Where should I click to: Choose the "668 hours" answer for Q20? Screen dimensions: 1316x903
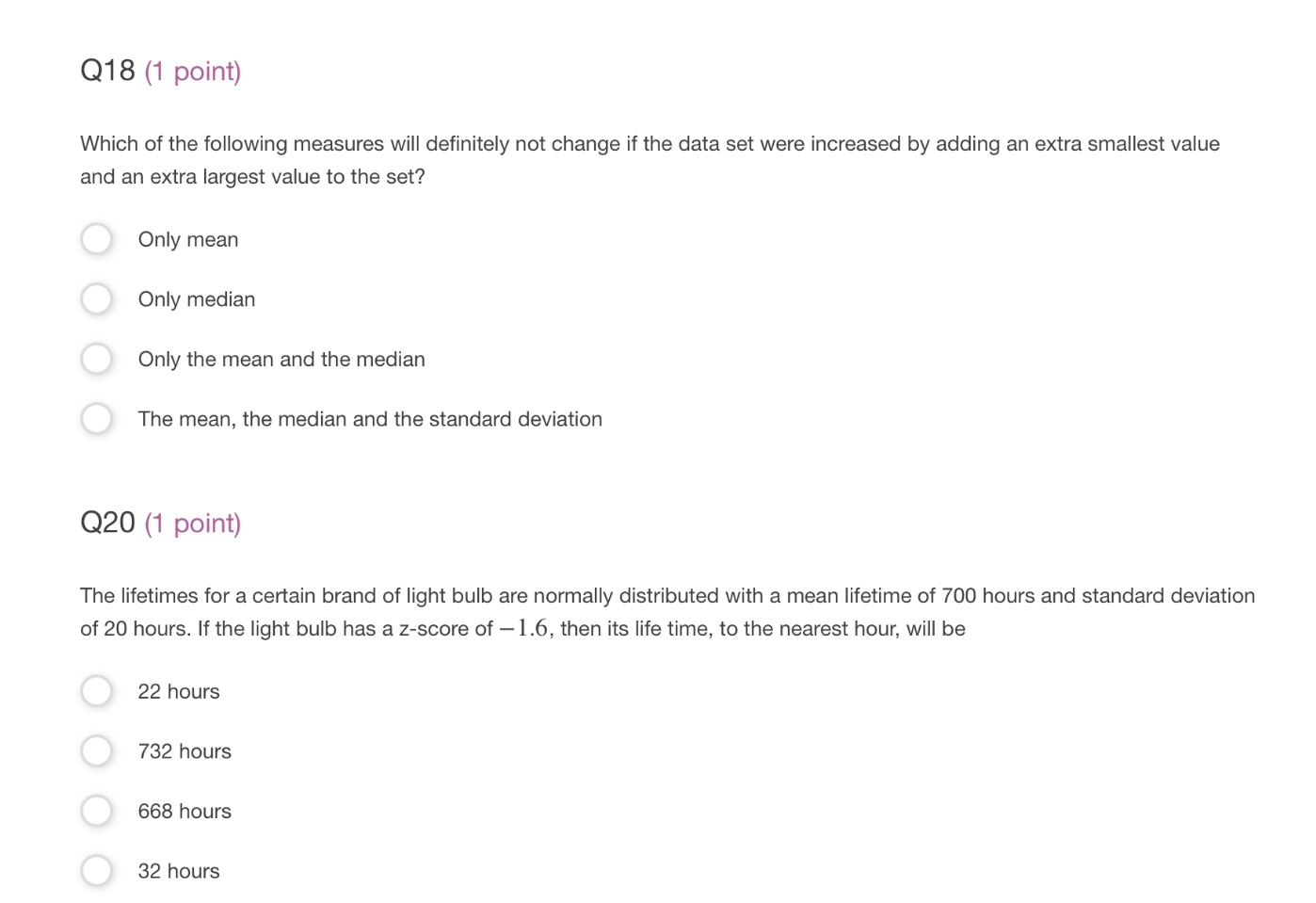[x=96, y=810]
